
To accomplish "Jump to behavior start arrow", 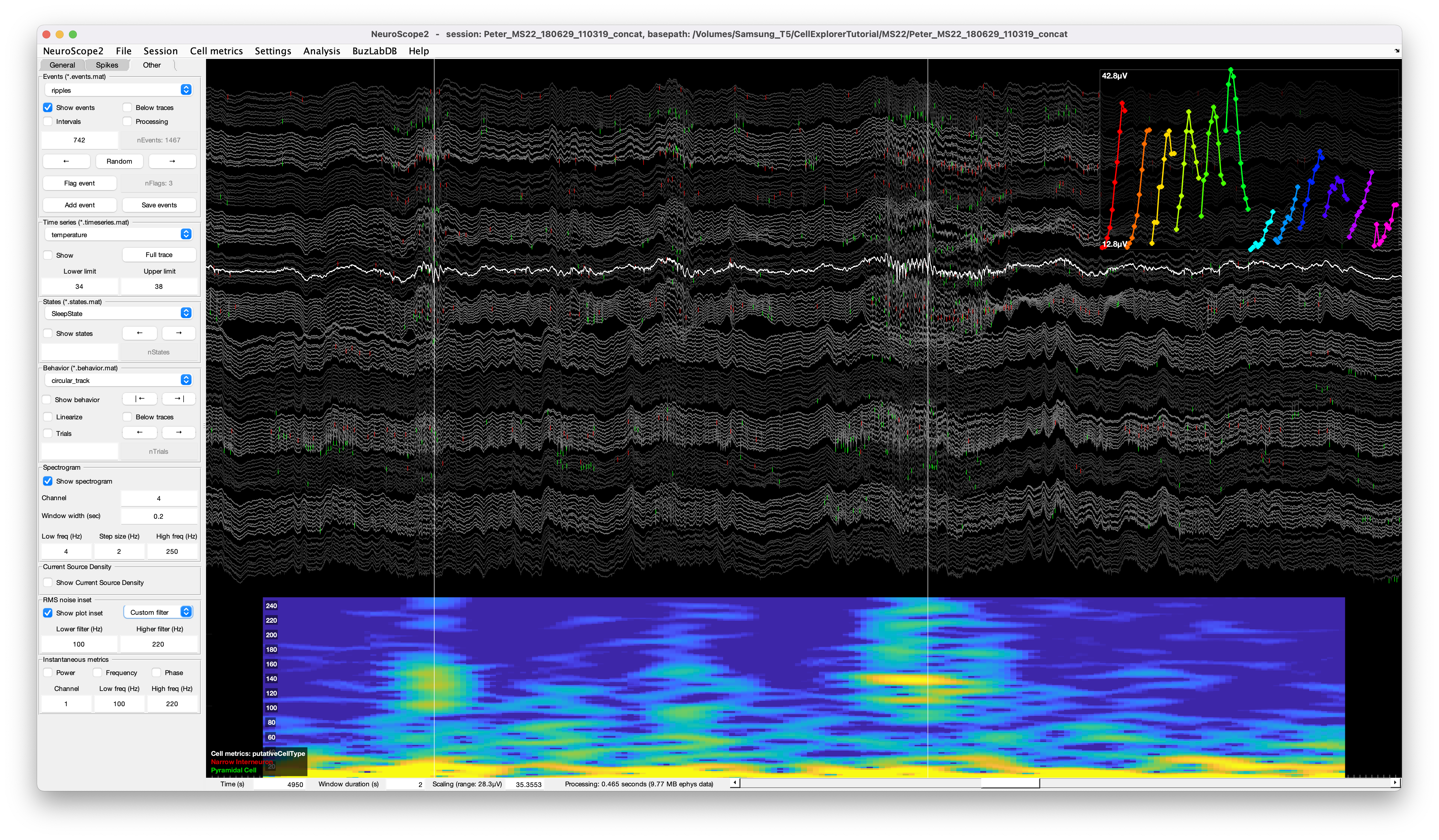I will (139, 399).
